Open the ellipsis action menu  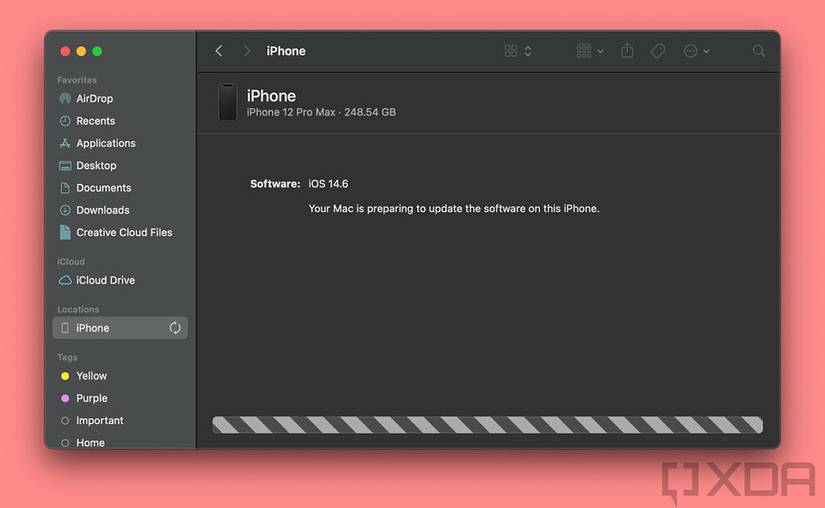[696, 51]
